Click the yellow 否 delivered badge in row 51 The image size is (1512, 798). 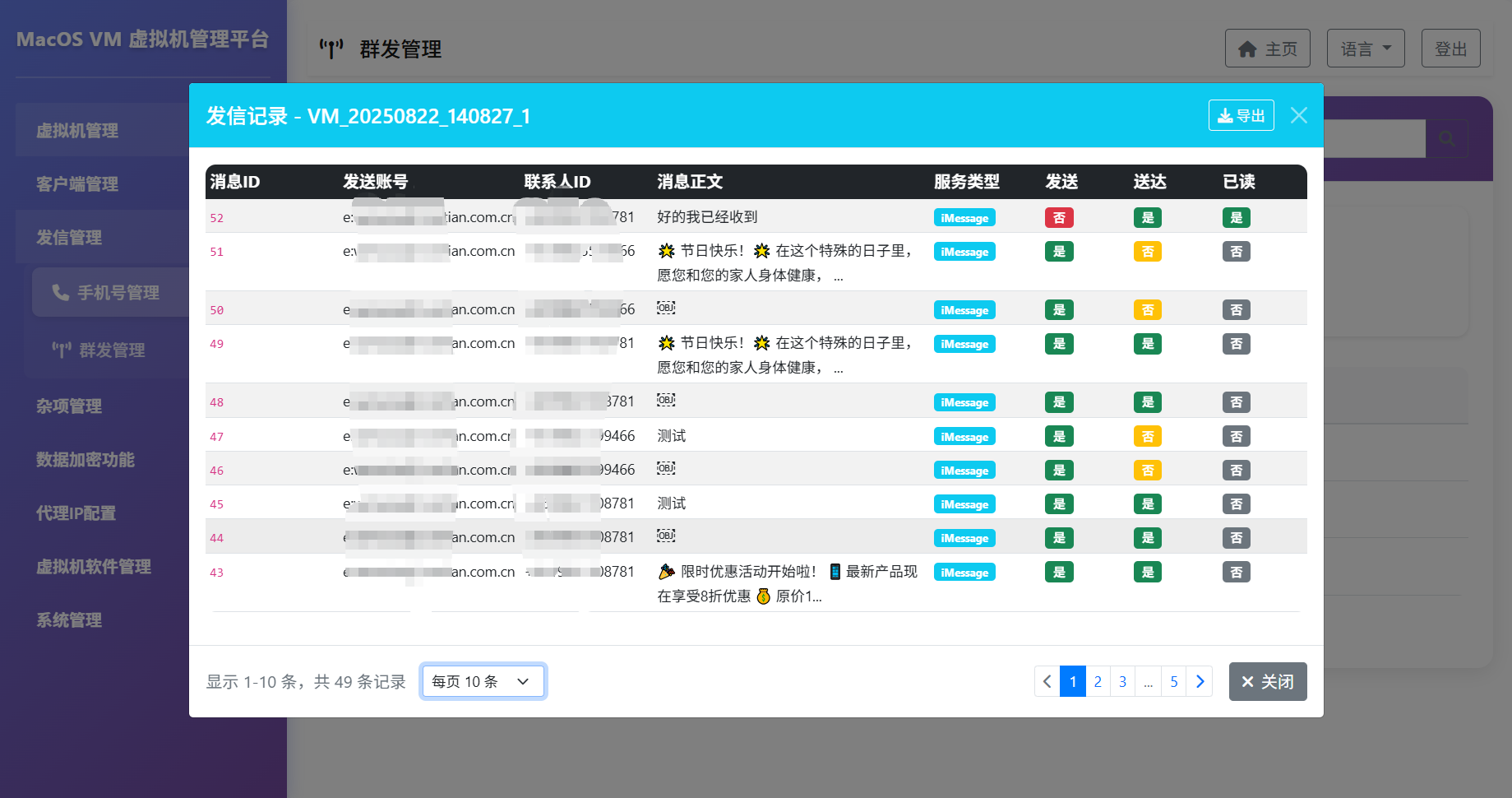click(x=1147, y=252)
